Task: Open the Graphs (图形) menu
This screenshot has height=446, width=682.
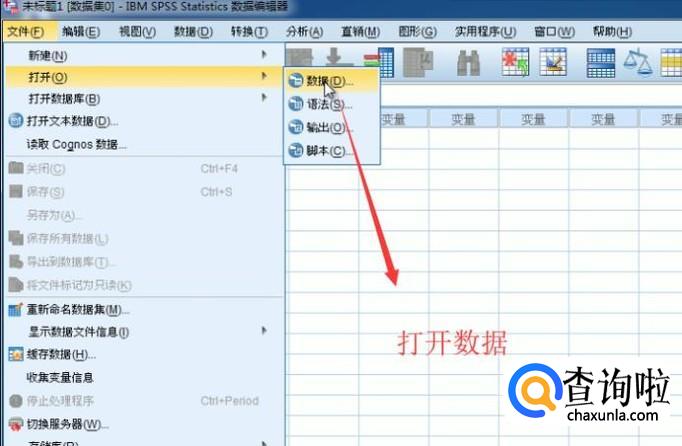Action: (x=418, y=32)
